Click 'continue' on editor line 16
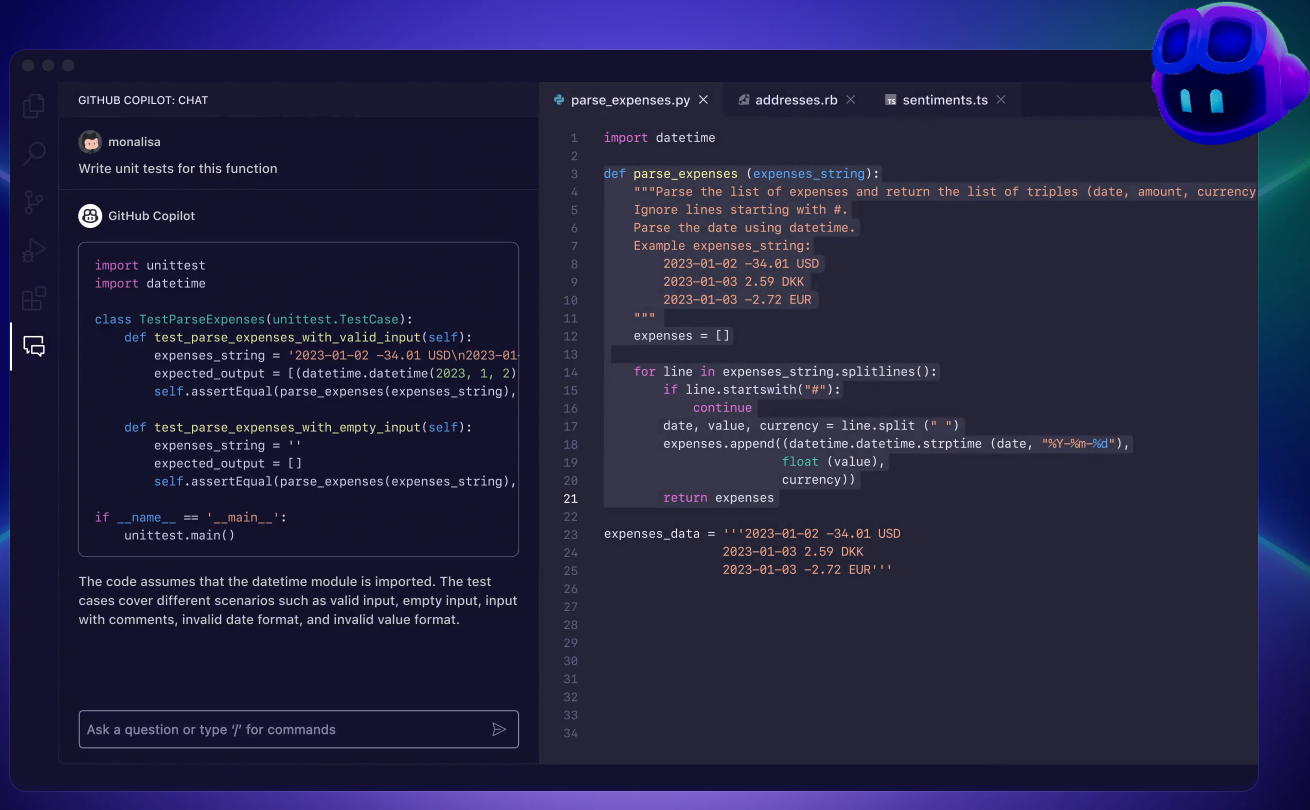 722,407
